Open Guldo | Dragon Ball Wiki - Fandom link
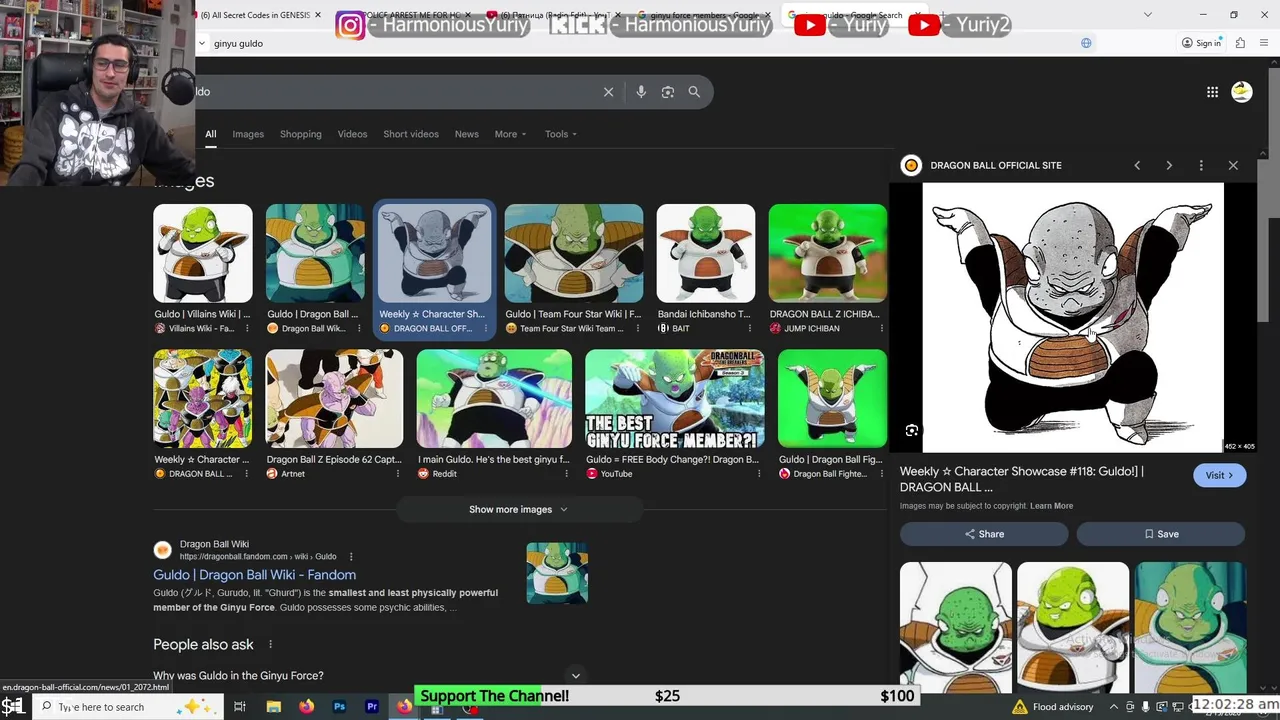Screen dimensions: 1280x720 pyautogui.click(x=254, y=575)
